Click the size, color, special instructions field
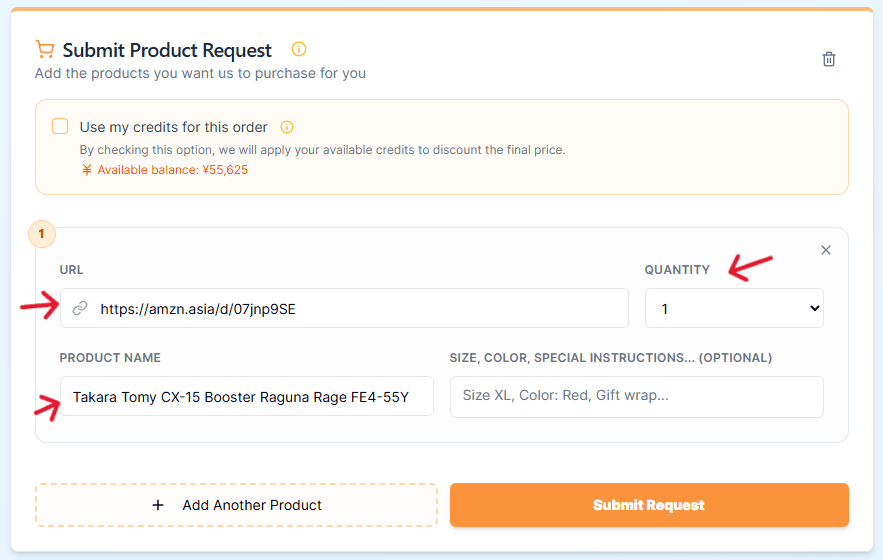Screen dimensions: 883x560 click(x=636, y=396)
